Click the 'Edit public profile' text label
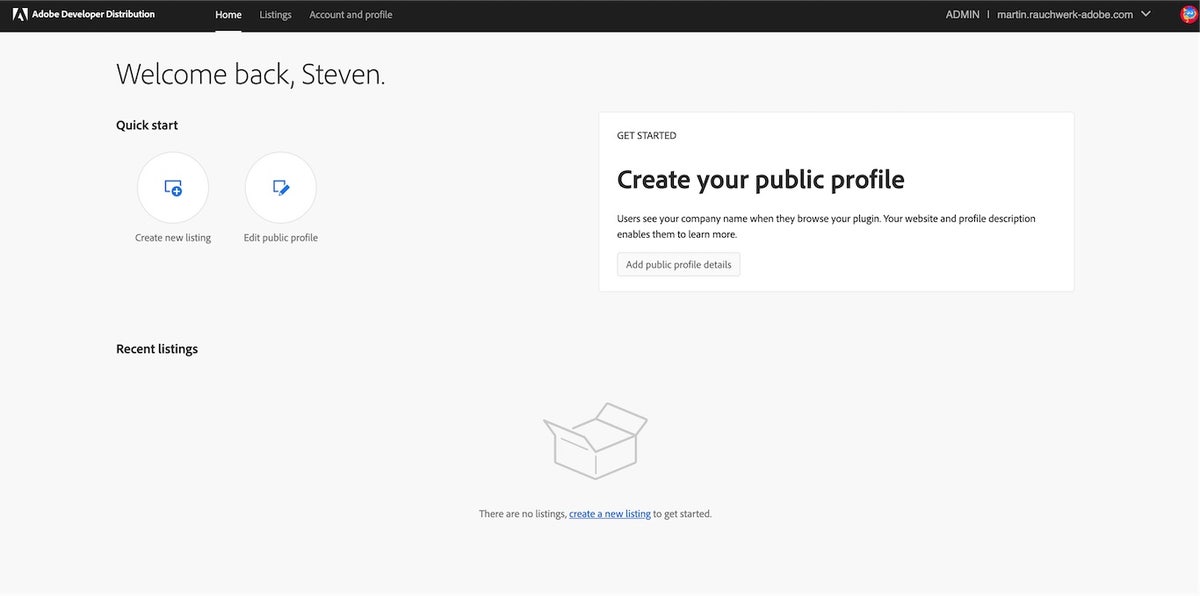This screenshot has width=1200, height=596. click(281, 238)
